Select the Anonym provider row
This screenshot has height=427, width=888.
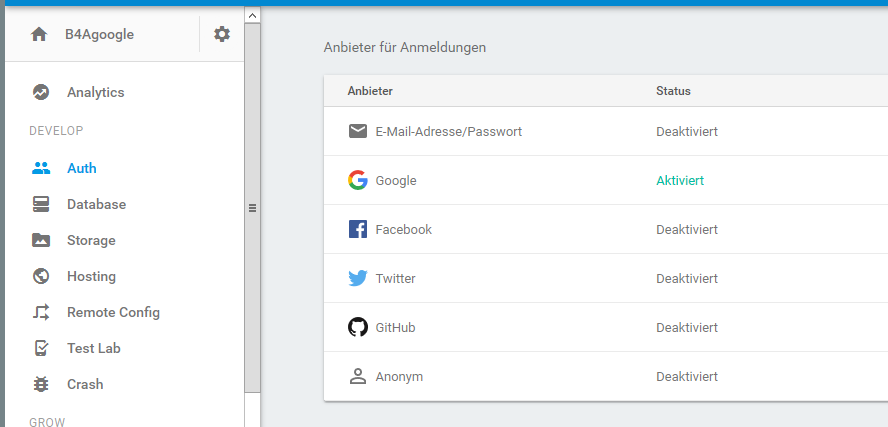tap(399, 377)
